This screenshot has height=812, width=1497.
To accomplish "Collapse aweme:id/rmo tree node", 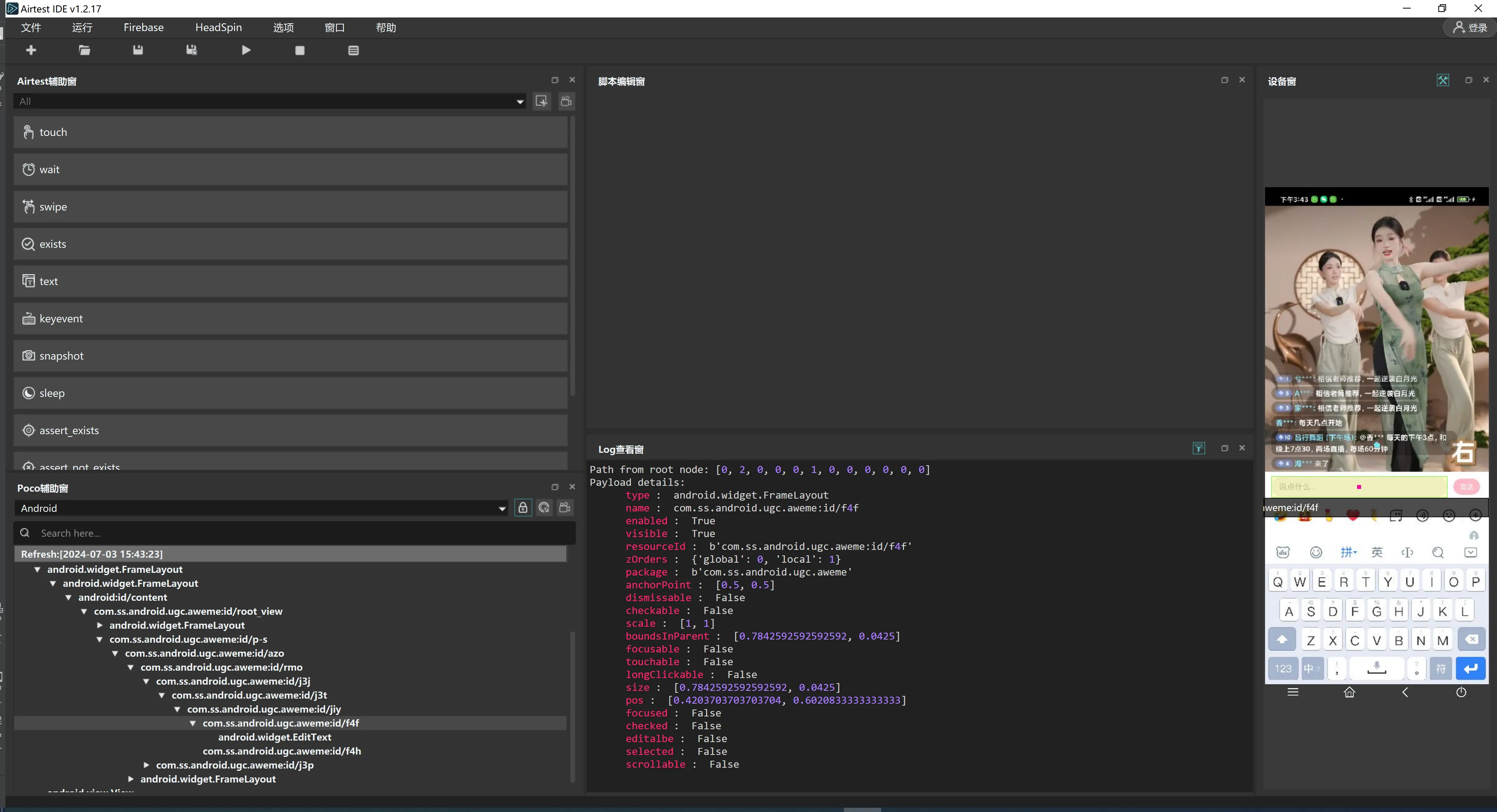I will point(131,668).
